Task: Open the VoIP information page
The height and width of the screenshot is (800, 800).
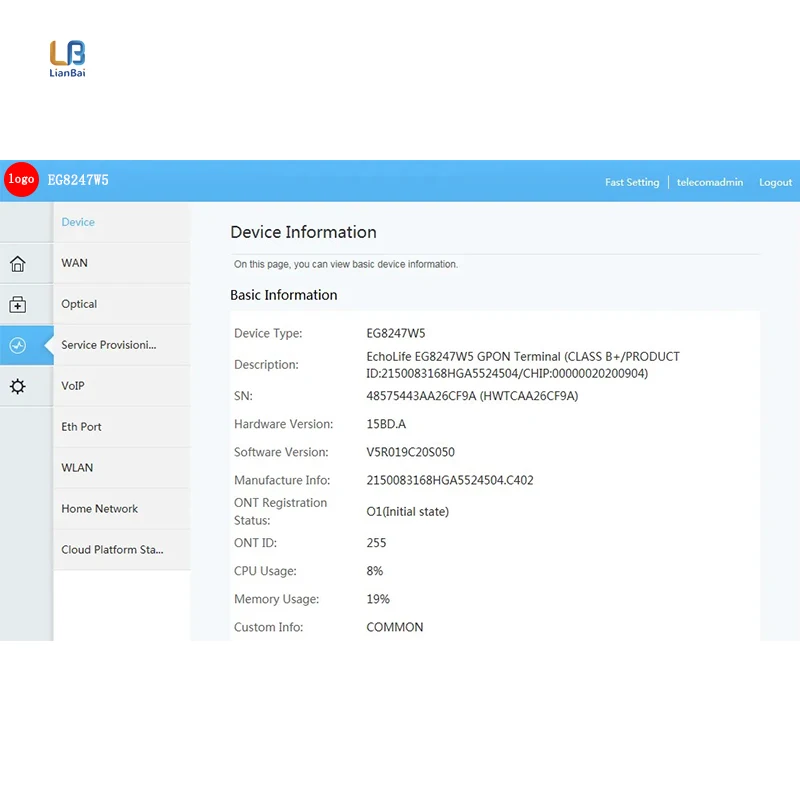Action: 73,386
